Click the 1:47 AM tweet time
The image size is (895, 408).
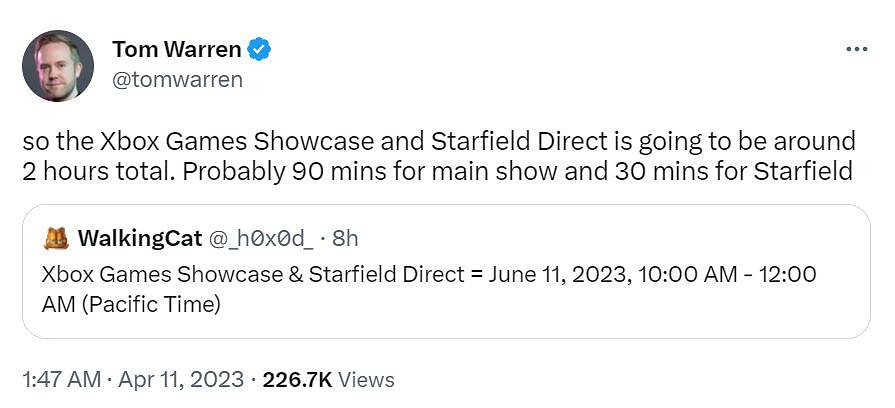(61, 380)
